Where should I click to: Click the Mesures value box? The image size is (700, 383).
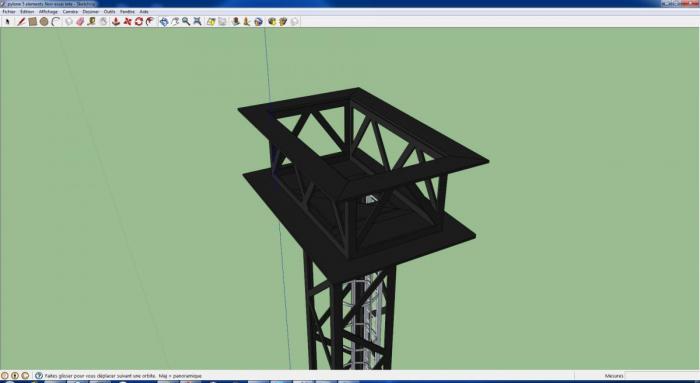point(661,376)
